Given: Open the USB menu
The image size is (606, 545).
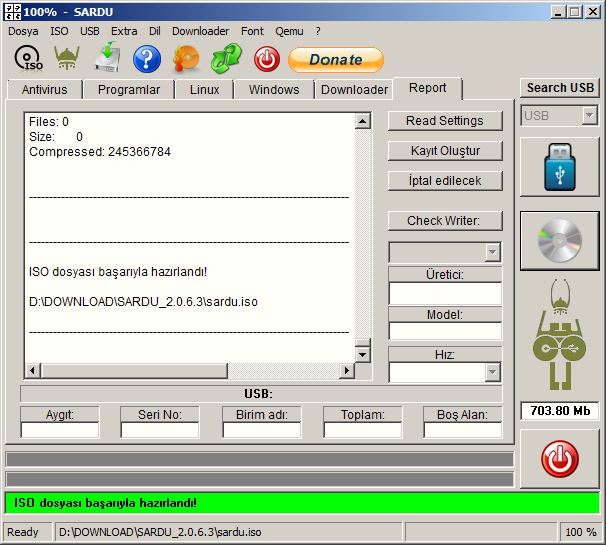Looking at the screenshot, I should [90, 31].
